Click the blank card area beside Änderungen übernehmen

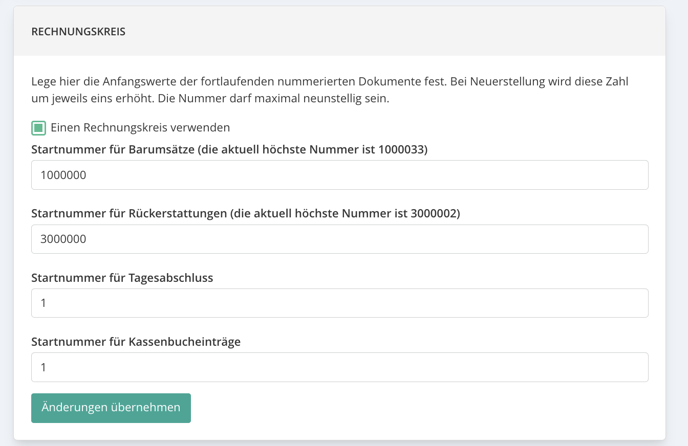click(417, 408)
